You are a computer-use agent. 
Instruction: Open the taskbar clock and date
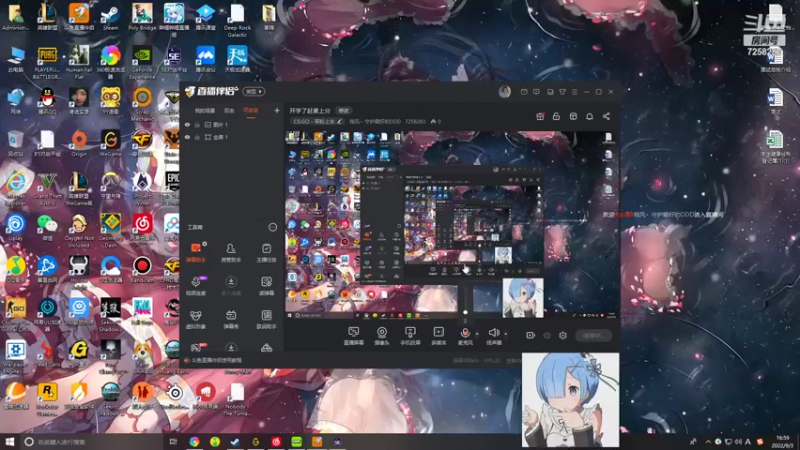[782, 442]
